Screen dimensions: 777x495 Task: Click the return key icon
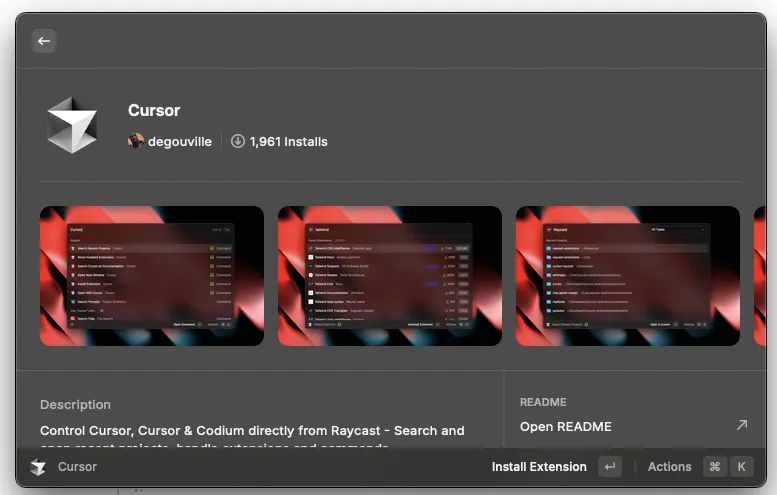[610, 467]
